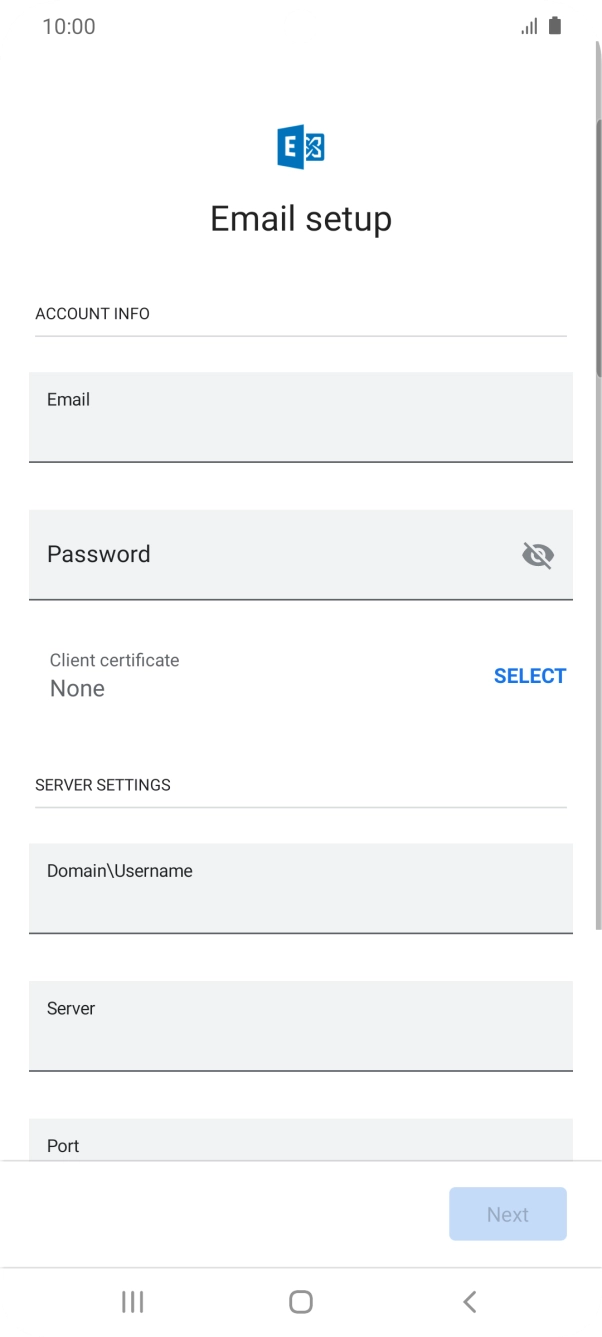This screenshot has height=1337, width=602.
Task: Tap the Back navigation arrow
Action: [x=469, y=1301]
